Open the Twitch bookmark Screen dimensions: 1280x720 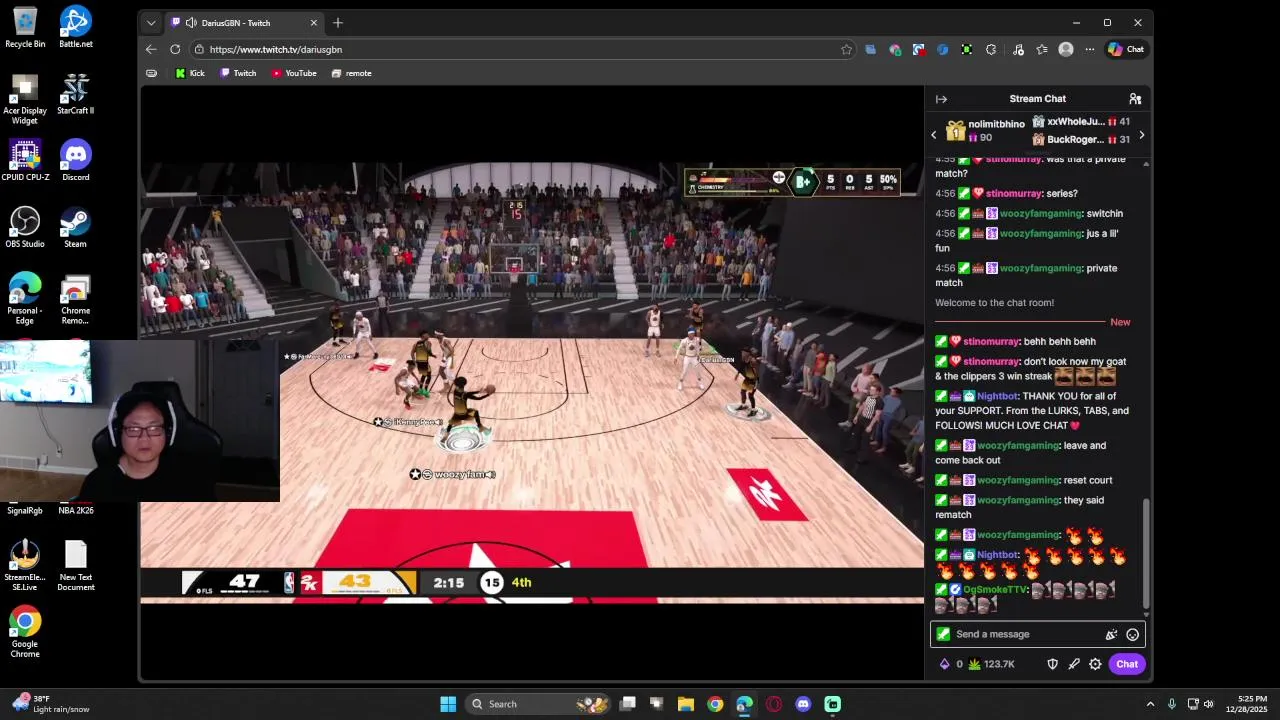click(238, 73)
